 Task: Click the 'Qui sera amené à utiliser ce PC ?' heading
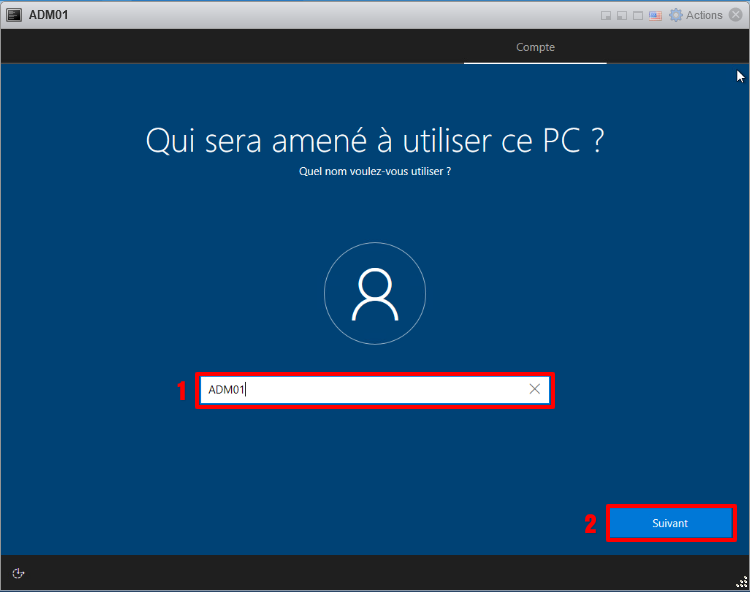pos(375,141)
